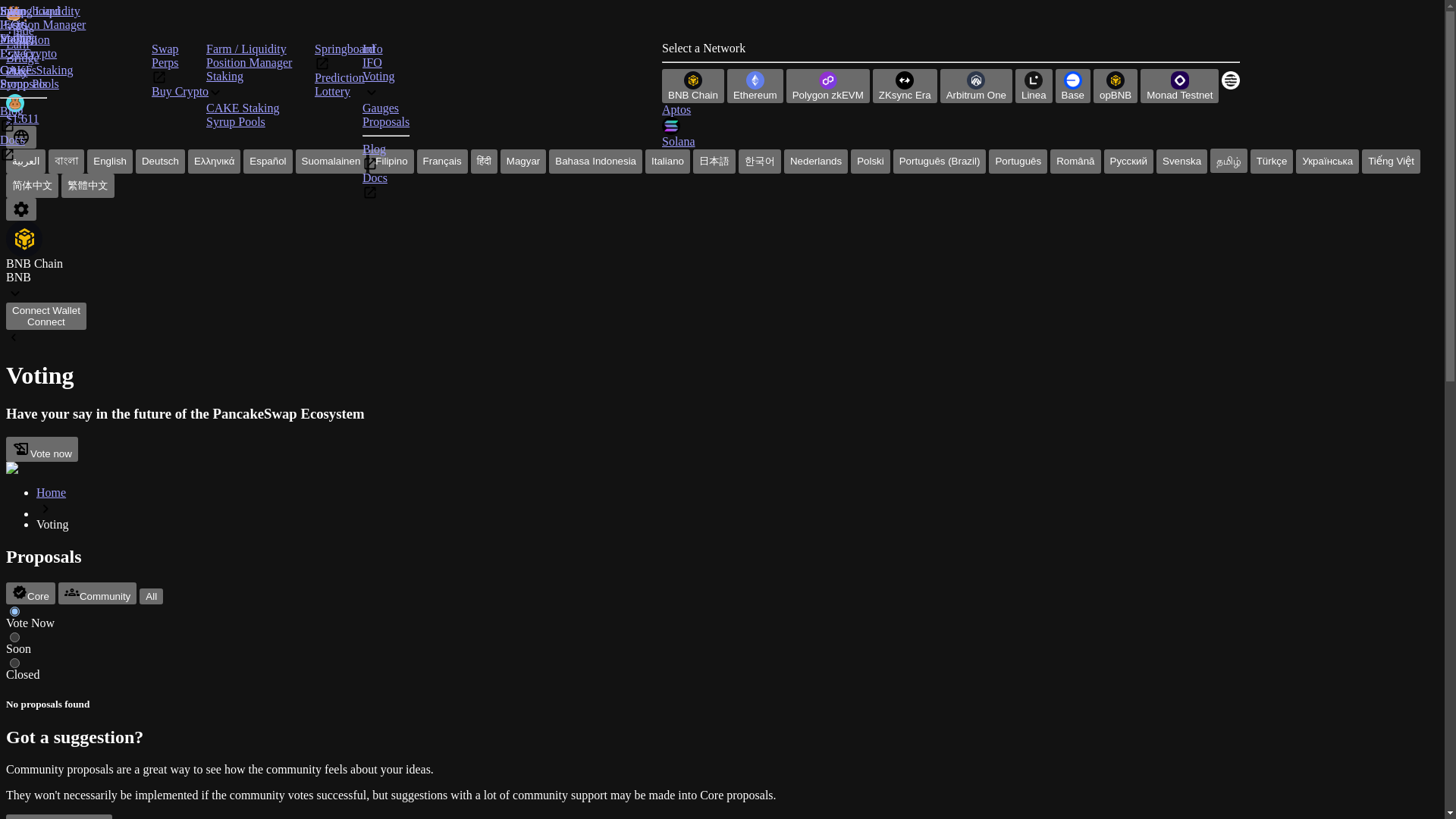Viewport: 1456px width, 819px height.
Task: Open the Syrup Pools link
Action: 236,122
